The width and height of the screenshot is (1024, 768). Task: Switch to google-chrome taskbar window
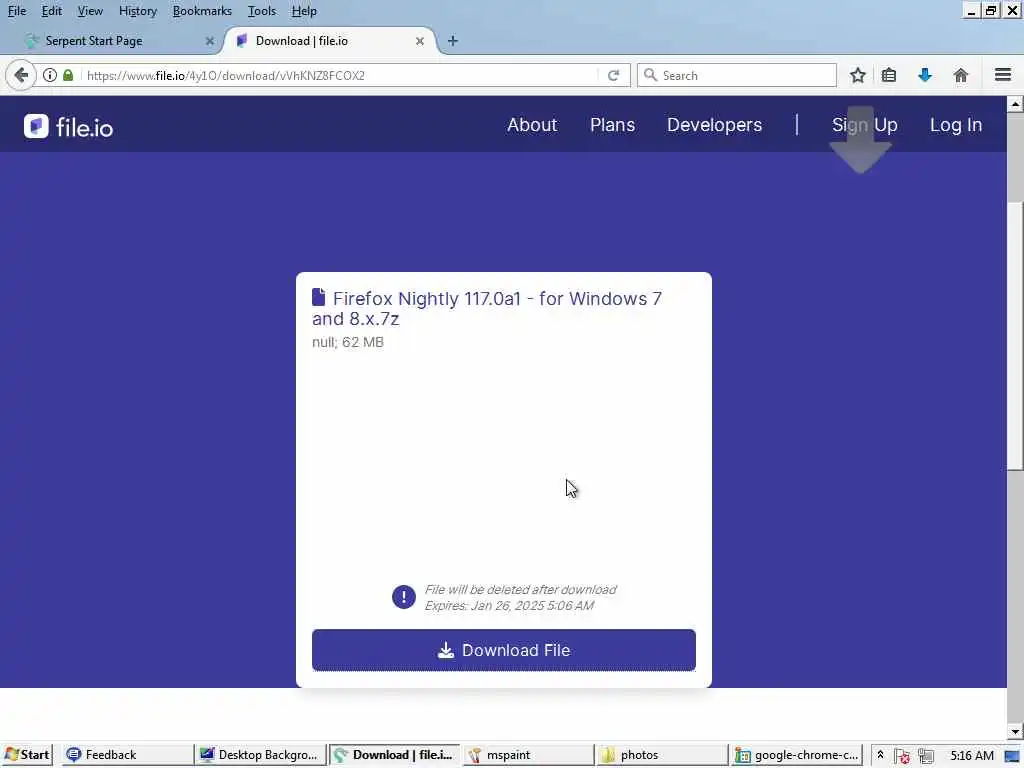coord(796,755)
